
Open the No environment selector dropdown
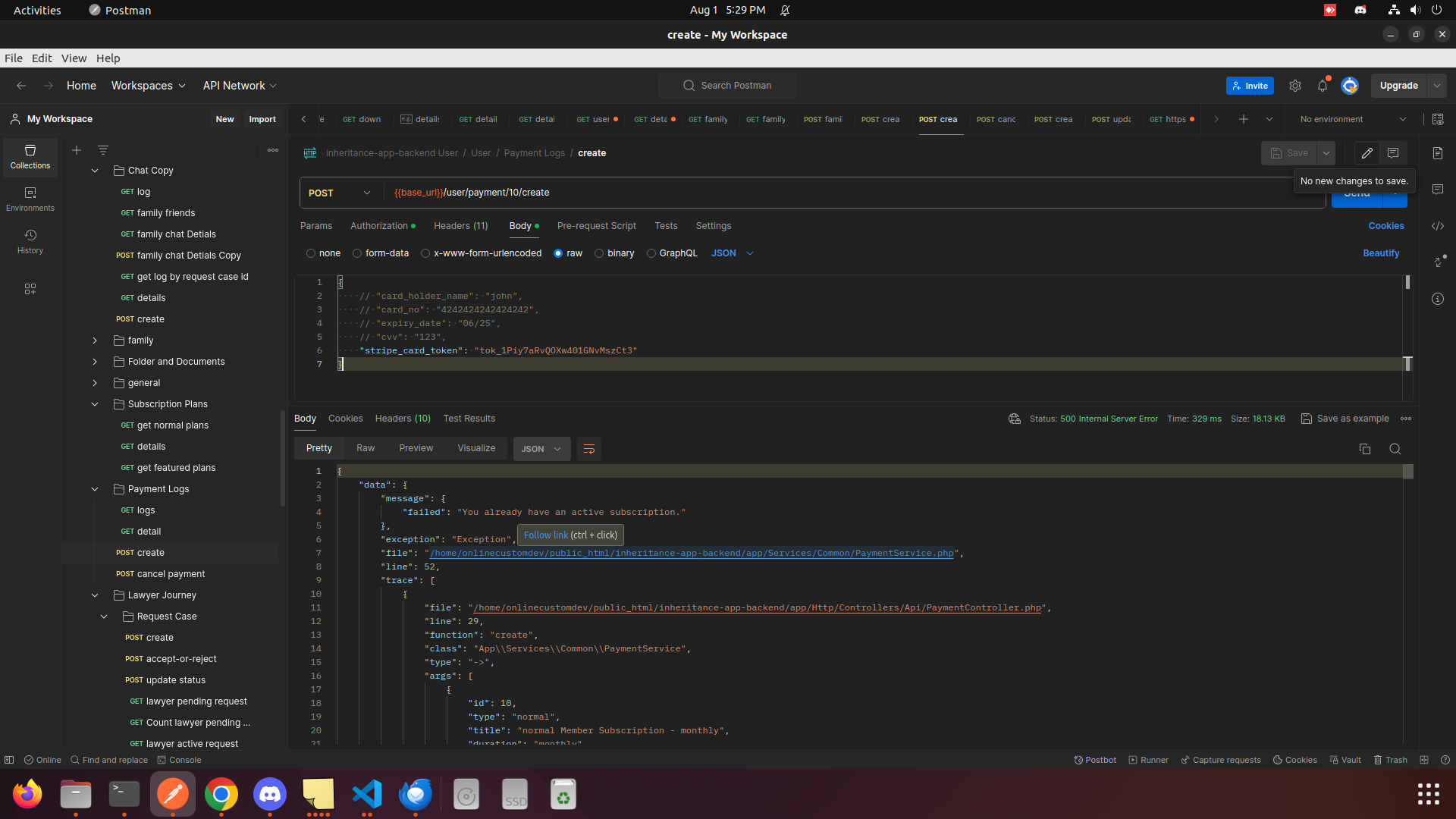(x=1353, y=119)
